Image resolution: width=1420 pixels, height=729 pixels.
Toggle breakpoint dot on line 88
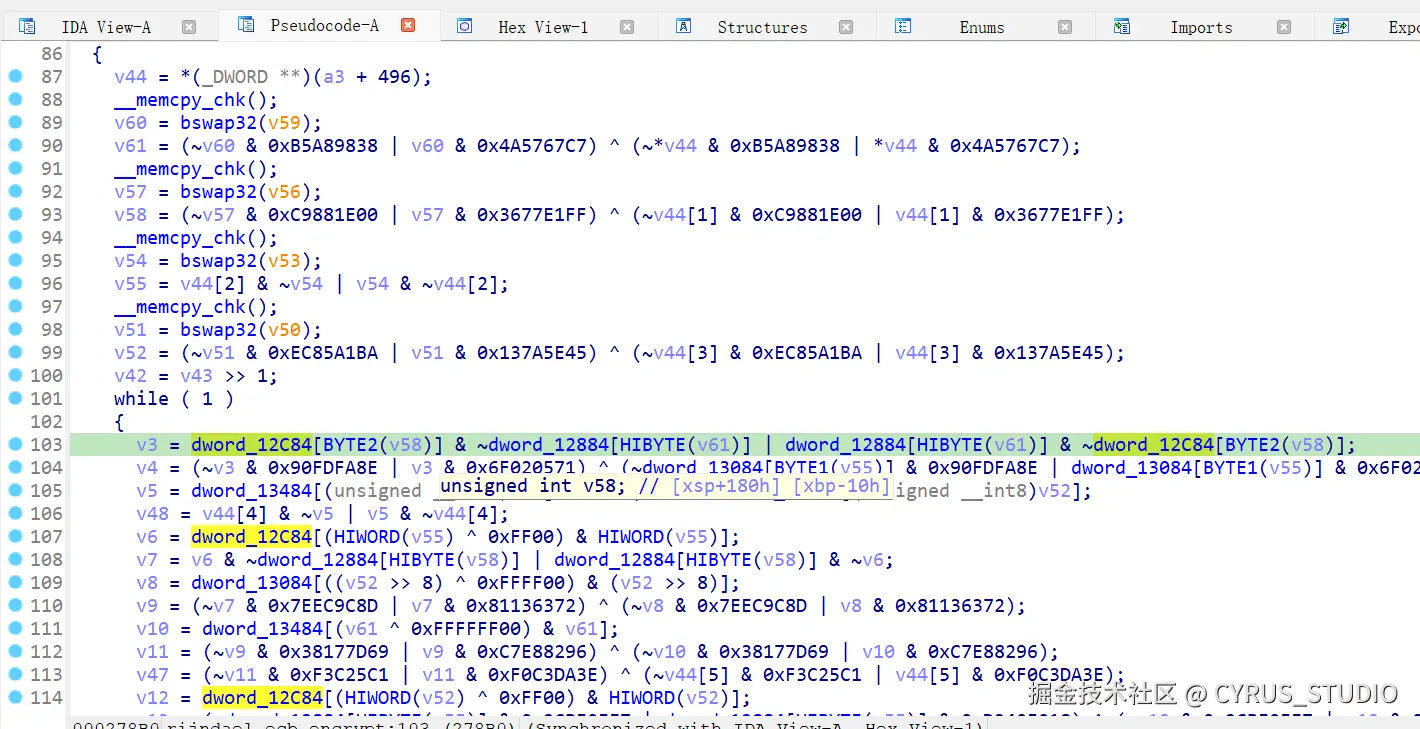(15, 99)
